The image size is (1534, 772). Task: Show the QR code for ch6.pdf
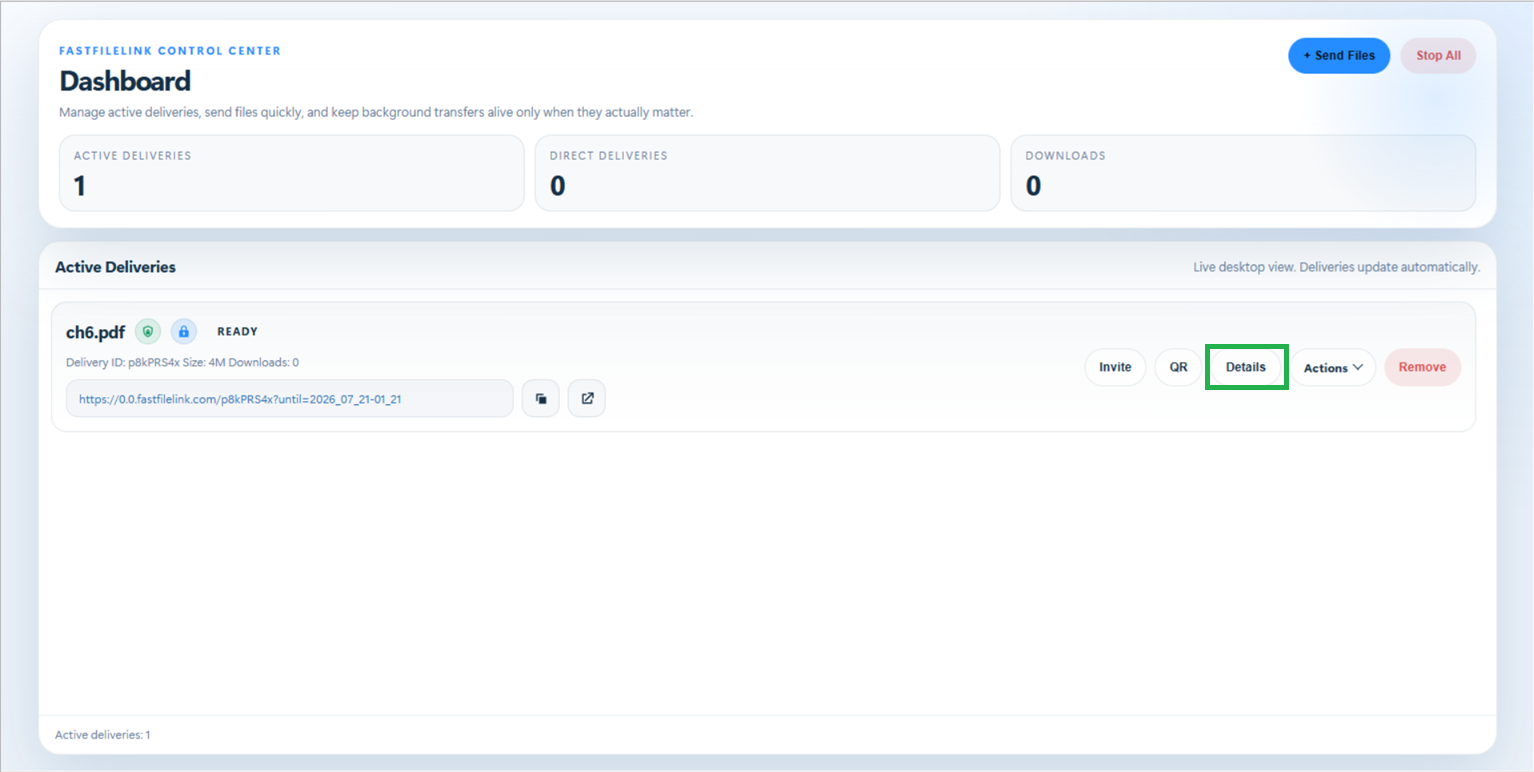pos(1179,367)
